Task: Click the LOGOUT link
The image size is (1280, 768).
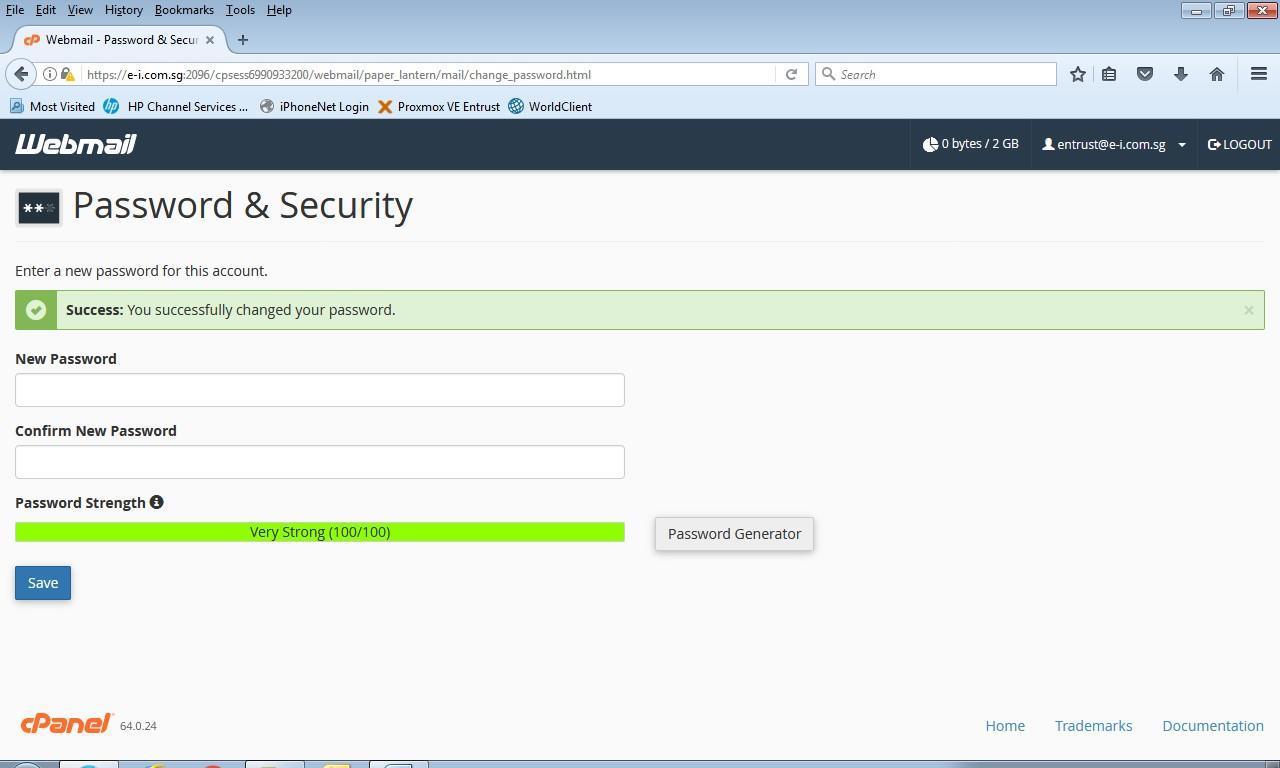Action: click(1240, 144)
